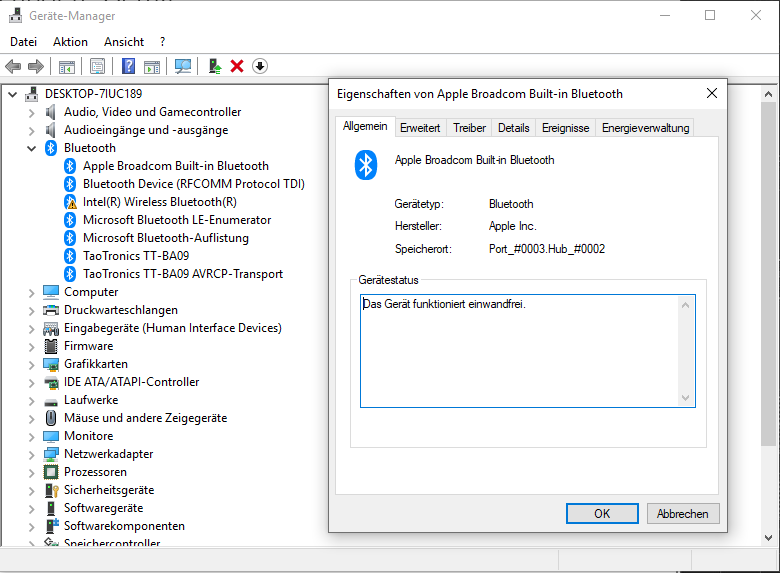
Task: Switch to the Treiber tab
Action: point(469,128)
